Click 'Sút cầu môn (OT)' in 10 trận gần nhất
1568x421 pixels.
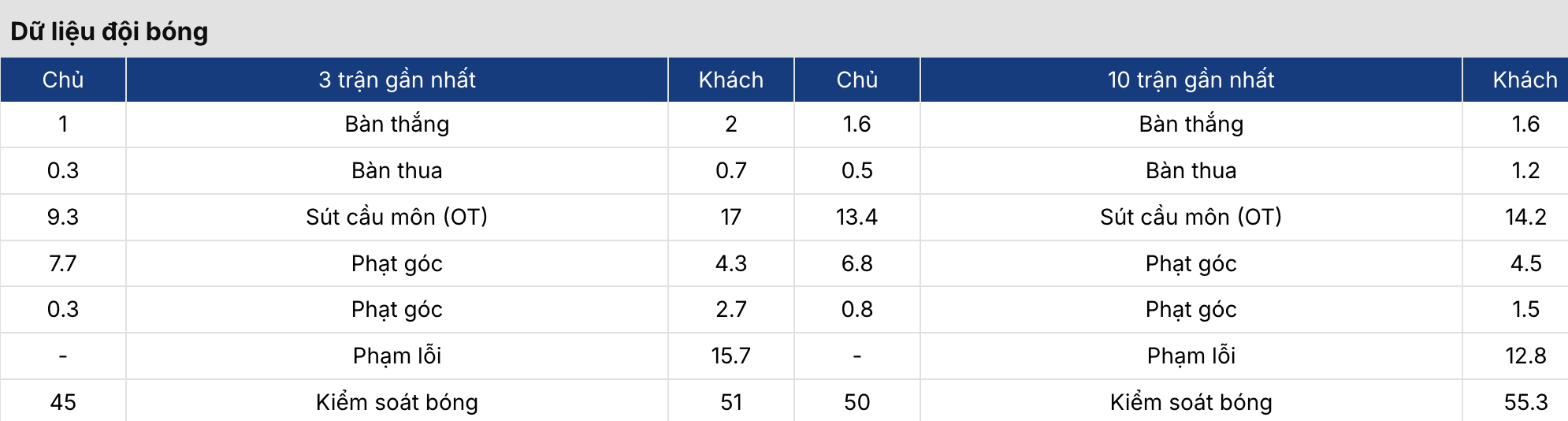pos(1191,217)
